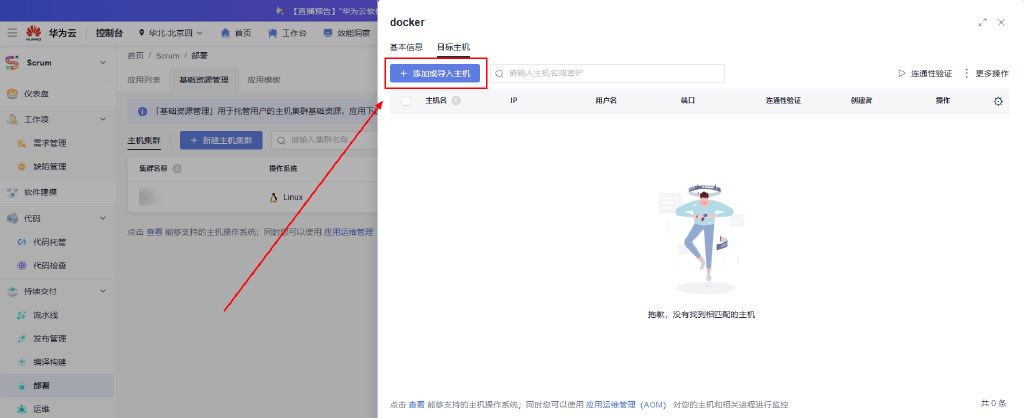Click the Scrum breadcrumb link

coord(167,56)
